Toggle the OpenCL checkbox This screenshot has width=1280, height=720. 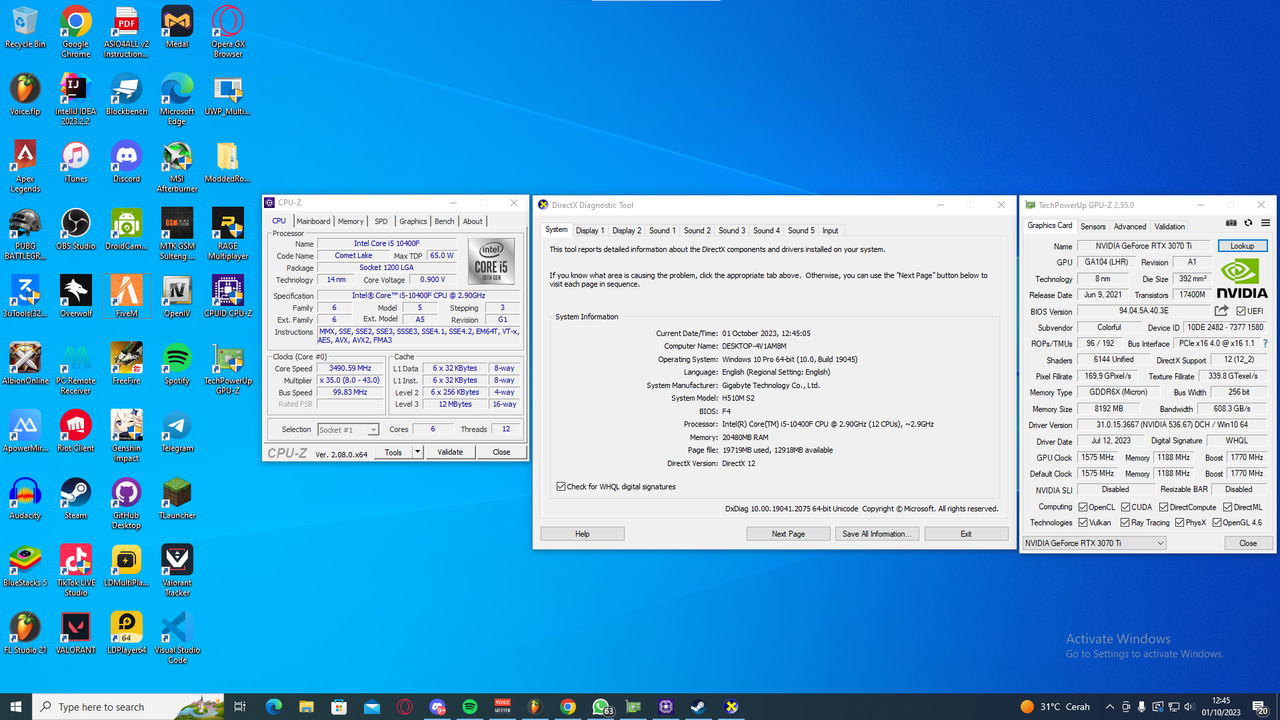click(x=1084, y=507)
